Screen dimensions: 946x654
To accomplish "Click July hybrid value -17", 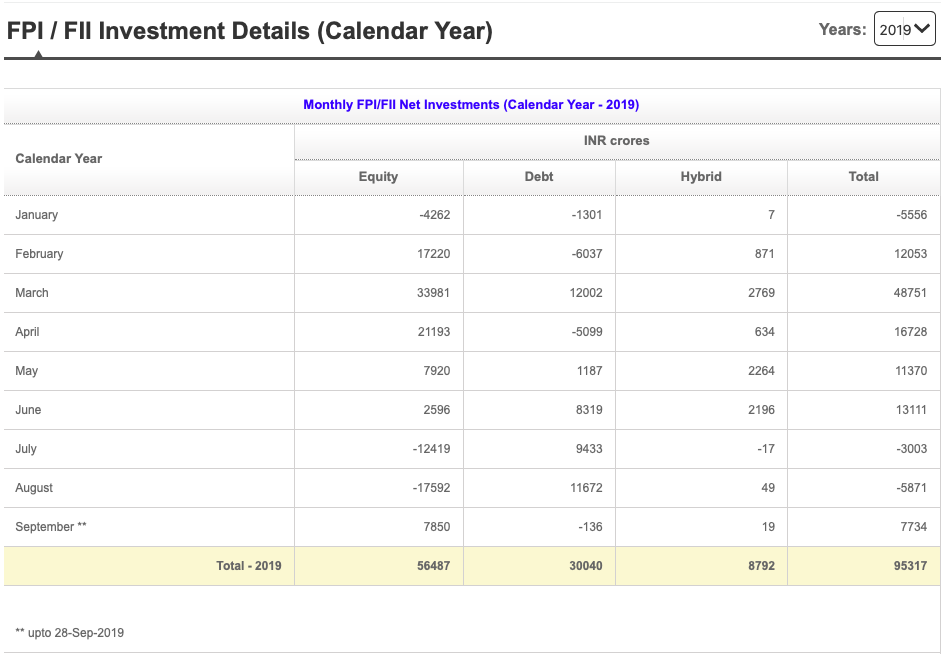I will coord(766,449).
